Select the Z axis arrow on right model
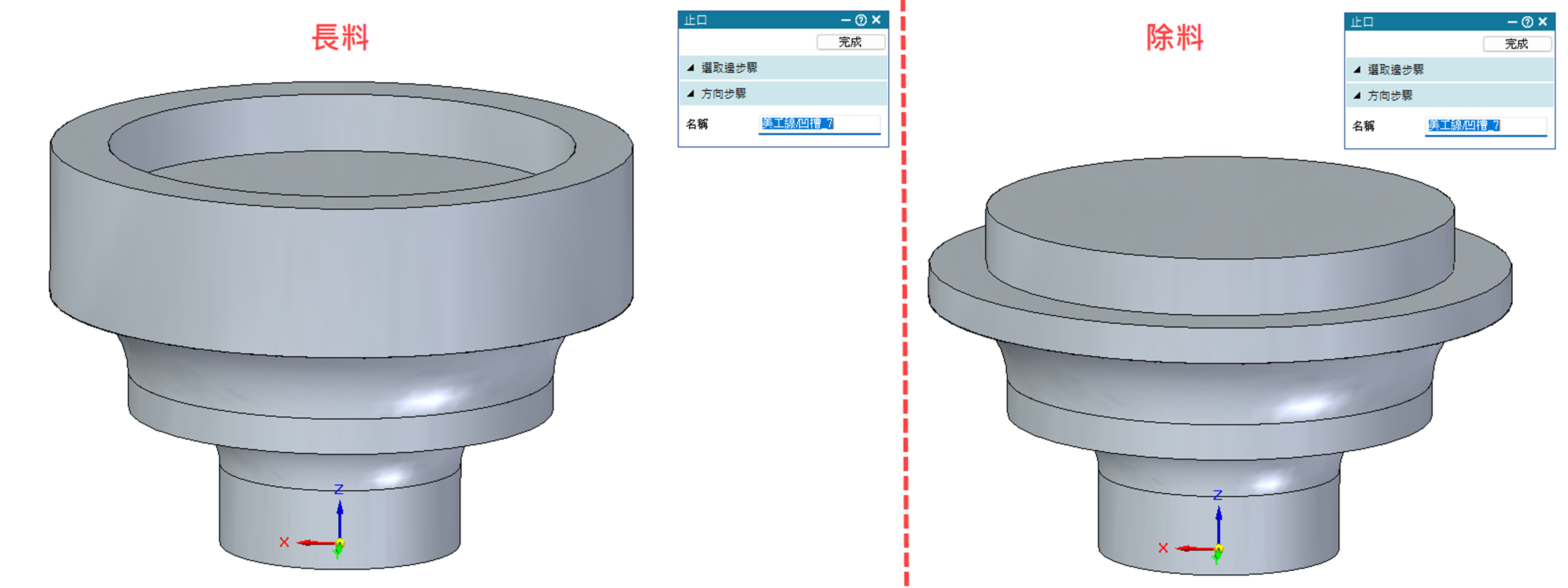 1219,525
